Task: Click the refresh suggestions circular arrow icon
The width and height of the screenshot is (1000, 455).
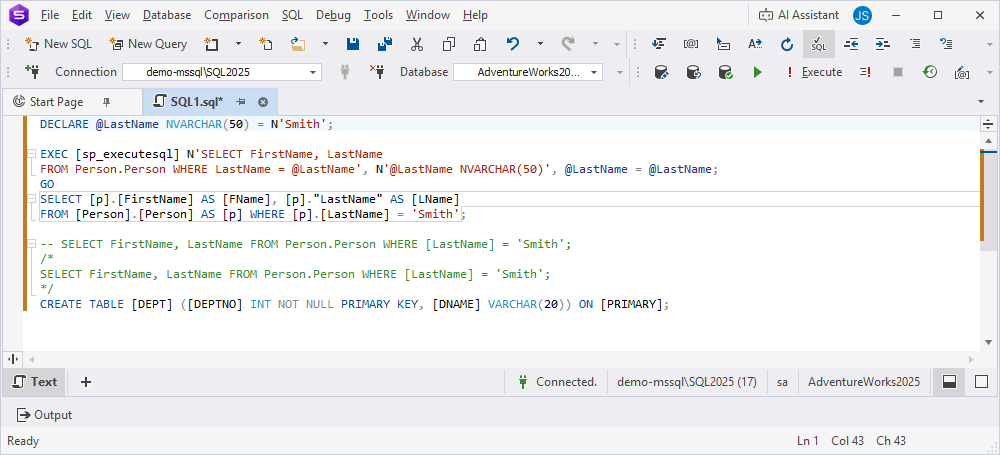Action: click(787, 44)
